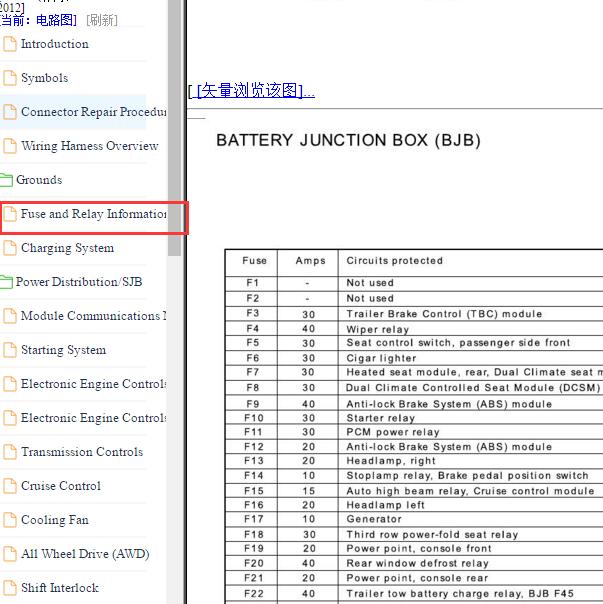This screenshot has height=604, width=603.
Task: Click Trailer Brake Control (TBC) module cell
Action: pos(444,314)
